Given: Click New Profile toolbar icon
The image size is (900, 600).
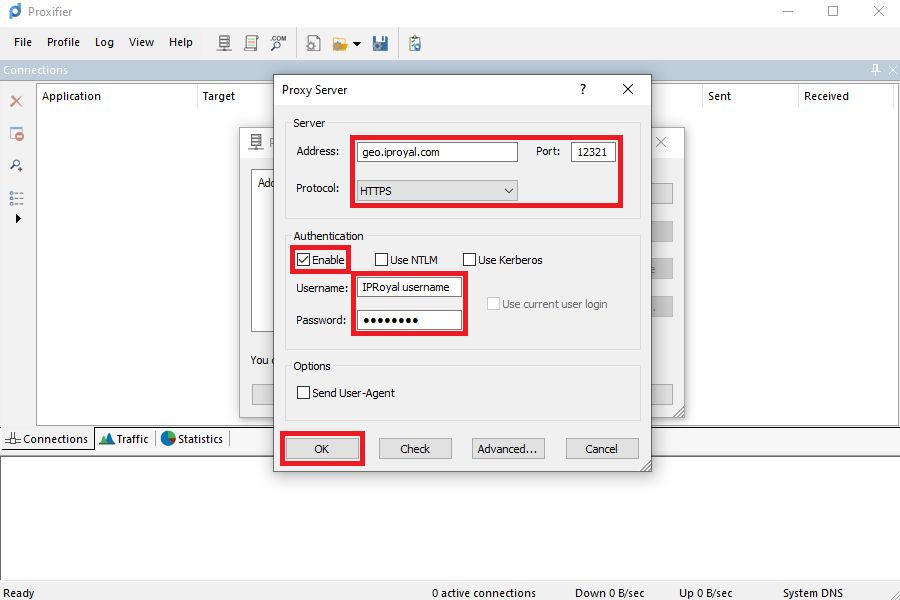Looking at the screenshot, I should coord(313,44).
